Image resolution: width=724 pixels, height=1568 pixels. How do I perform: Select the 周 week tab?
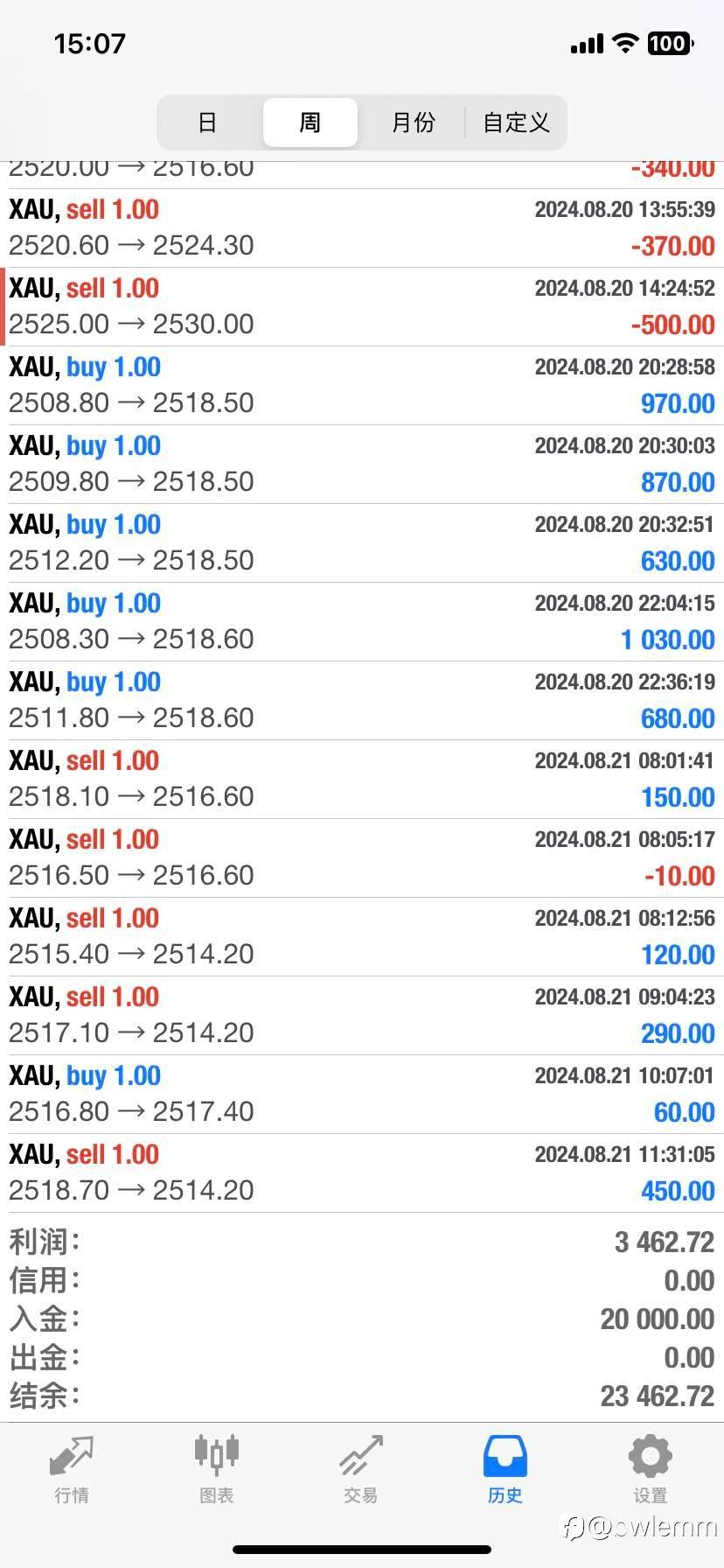point(310,122)
